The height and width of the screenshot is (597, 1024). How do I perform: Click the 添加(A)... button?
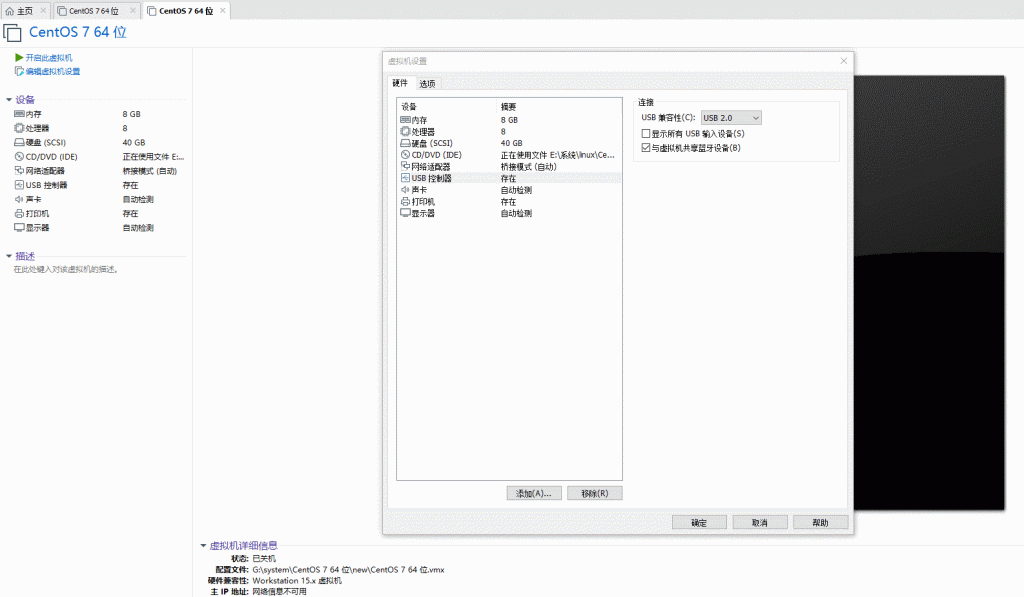[534, 493]
